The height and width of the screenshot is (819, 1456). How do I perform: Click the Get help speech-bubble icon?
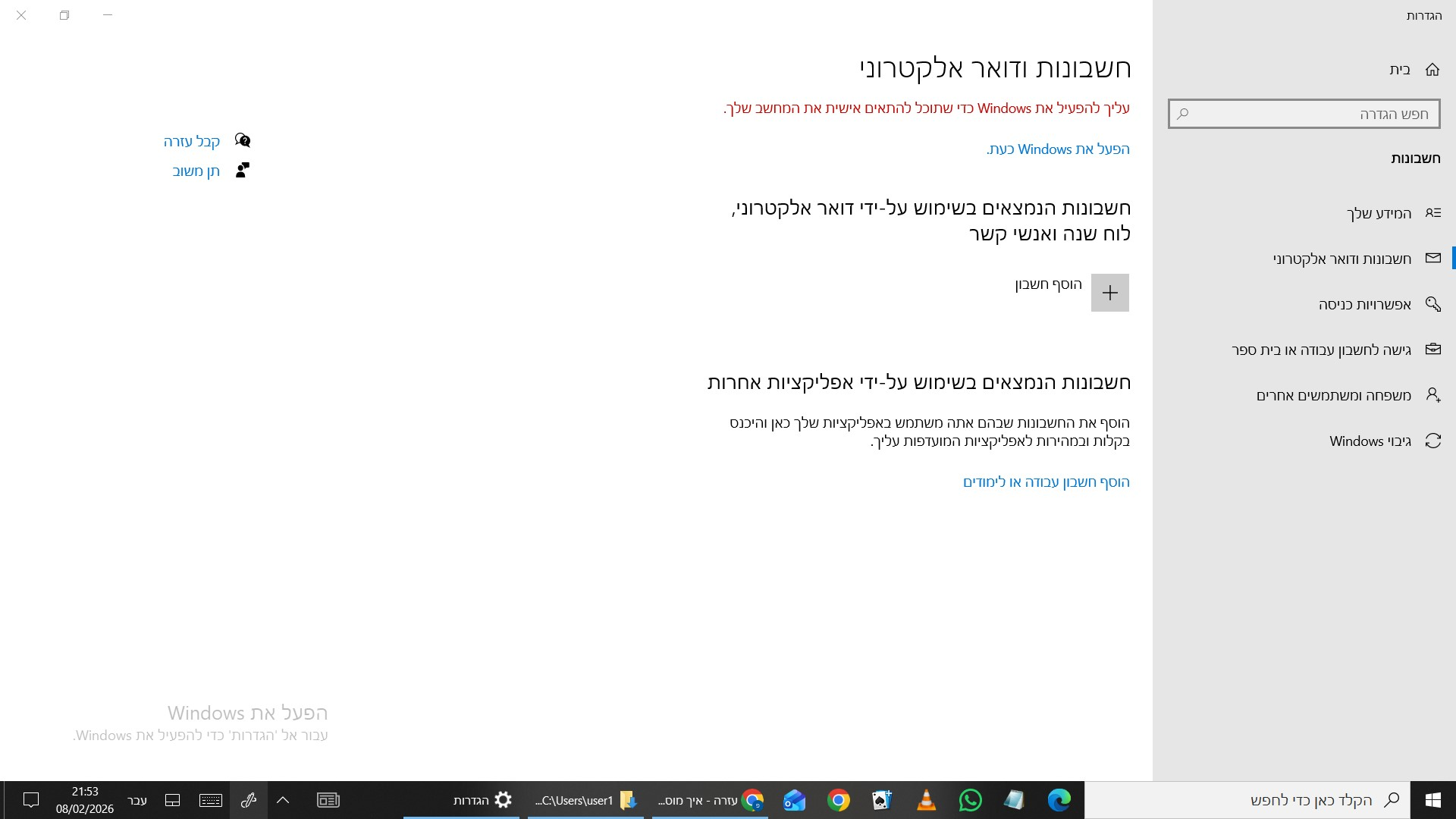(242, 140)
